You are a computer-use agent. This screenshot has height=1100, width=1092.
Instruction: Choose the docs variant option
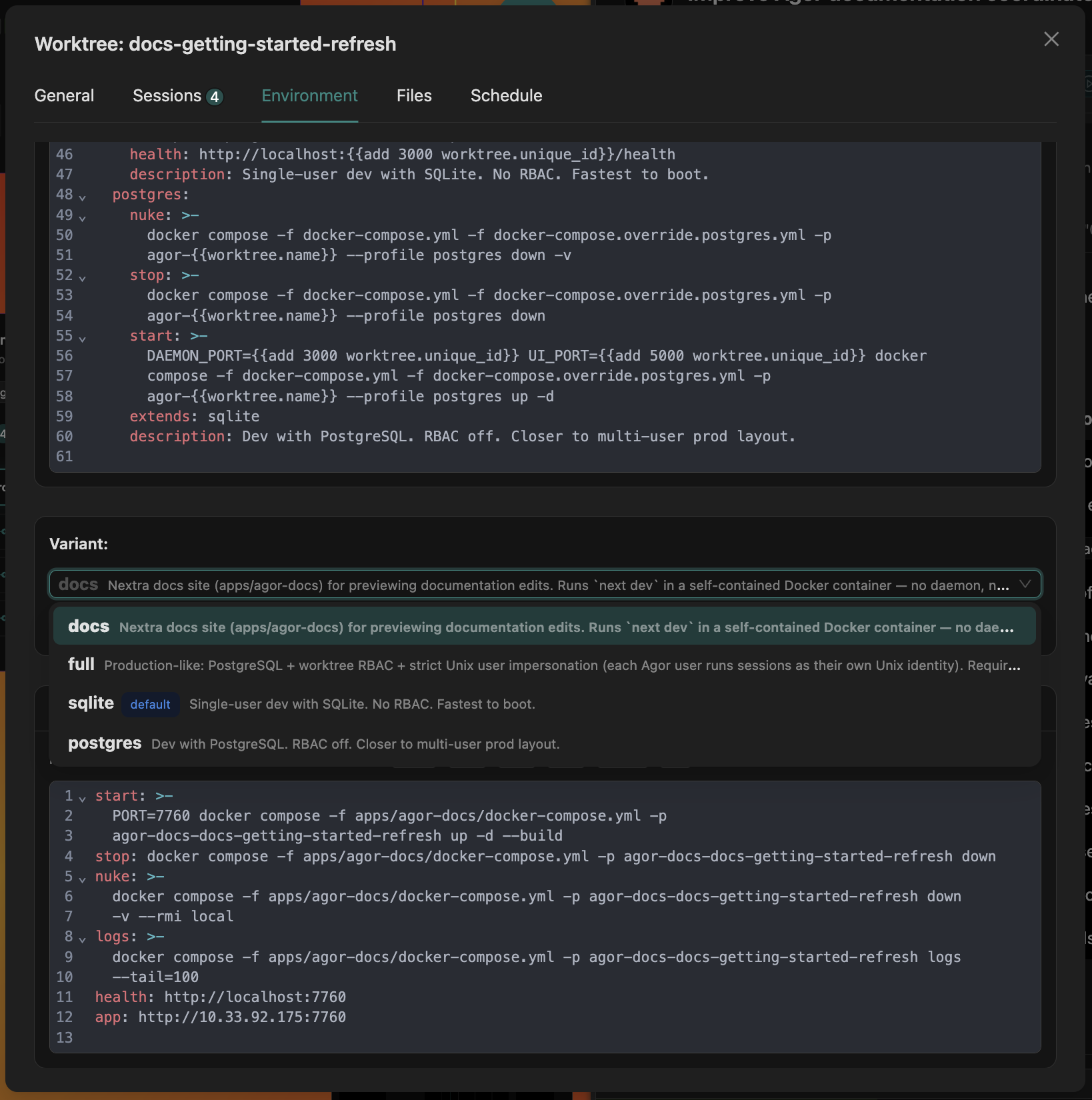tap(545, 626)
